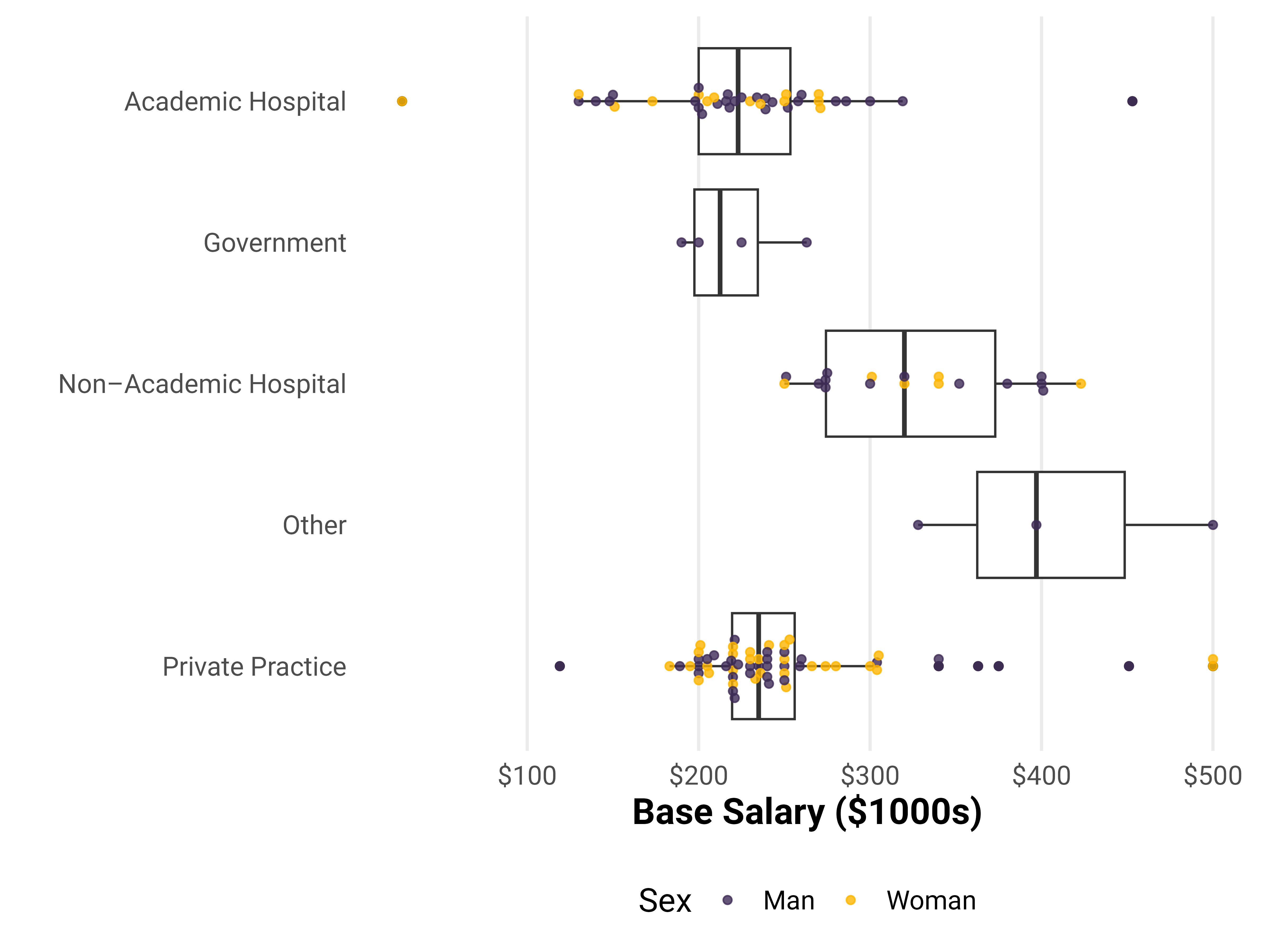
Task: Select the Private Practice axis label
Action: point(254,667)
